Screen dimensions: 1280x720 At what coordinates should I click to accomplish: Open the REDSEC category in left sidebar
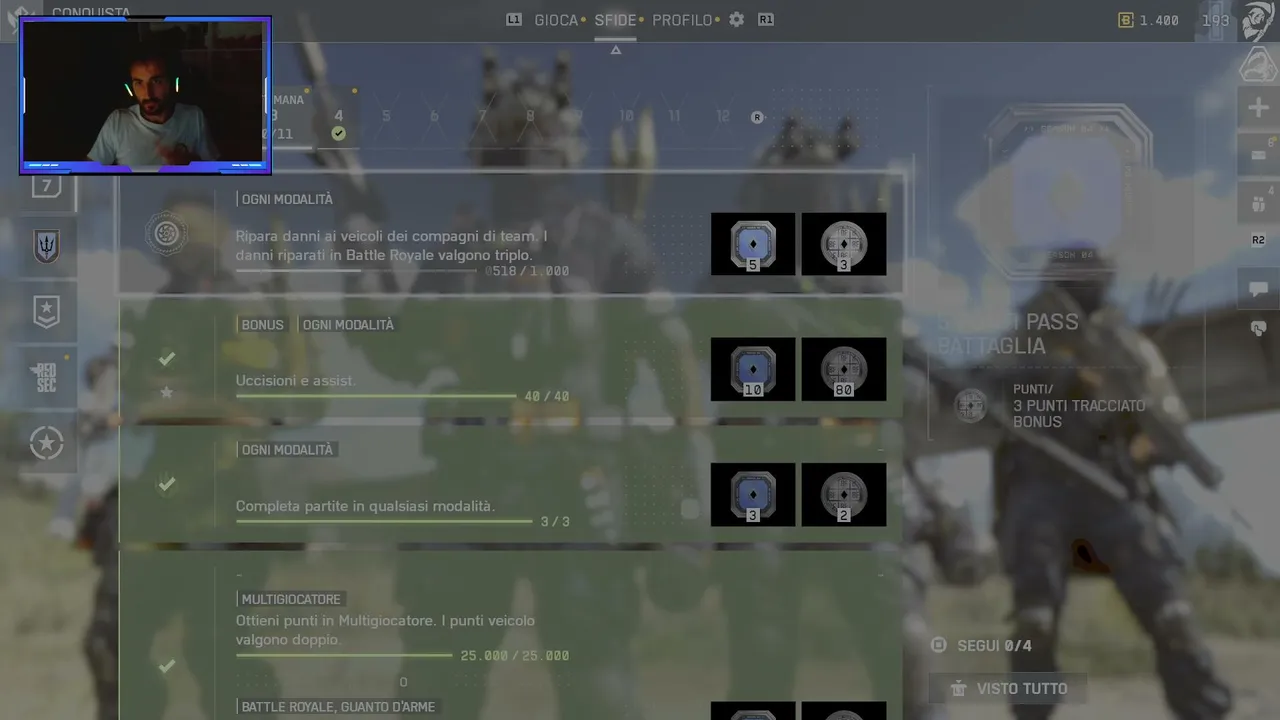(x=46, y=377)
